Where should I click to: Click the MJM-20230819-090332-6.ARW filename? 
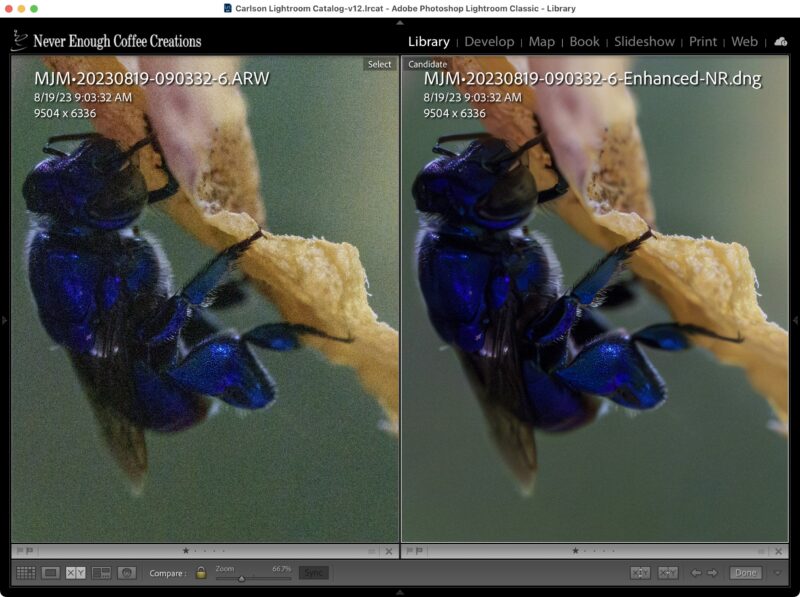click(152, 79)
